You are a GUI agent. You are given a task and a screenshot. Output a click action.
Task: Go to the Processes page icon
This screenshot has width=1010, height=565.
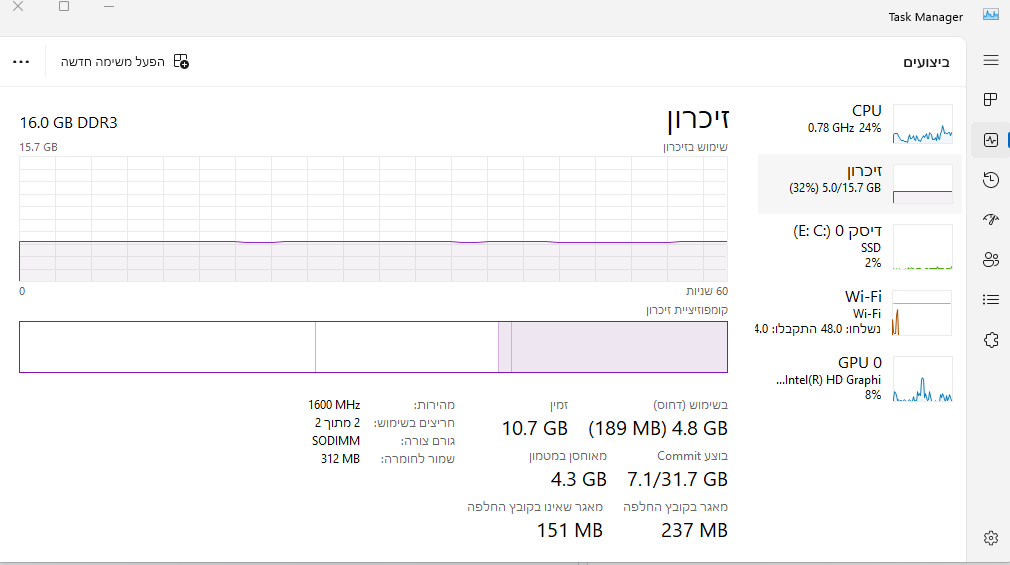pos(991,99)
